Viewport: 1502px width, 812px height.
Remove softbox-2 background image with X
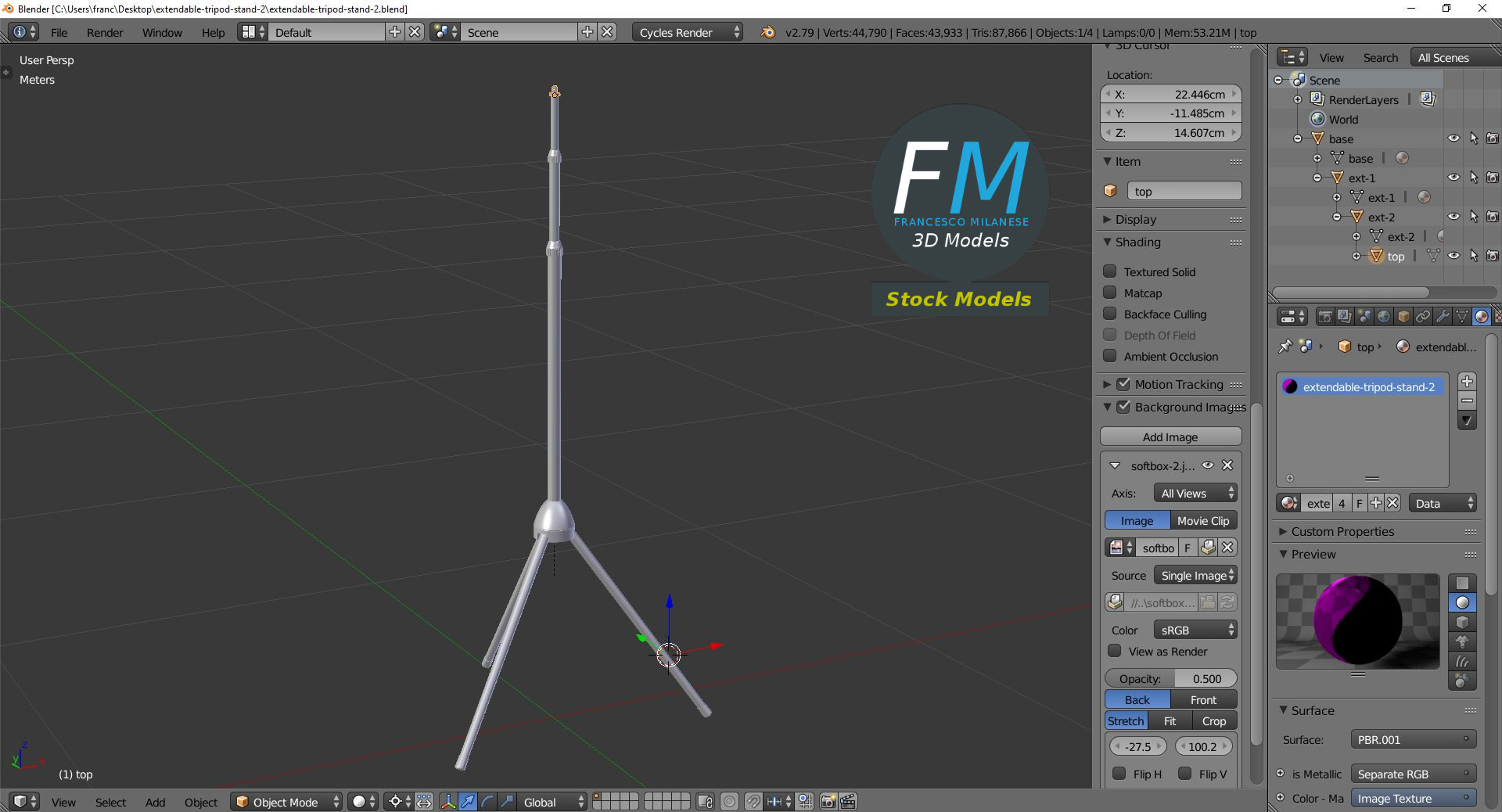(1227, 465)
